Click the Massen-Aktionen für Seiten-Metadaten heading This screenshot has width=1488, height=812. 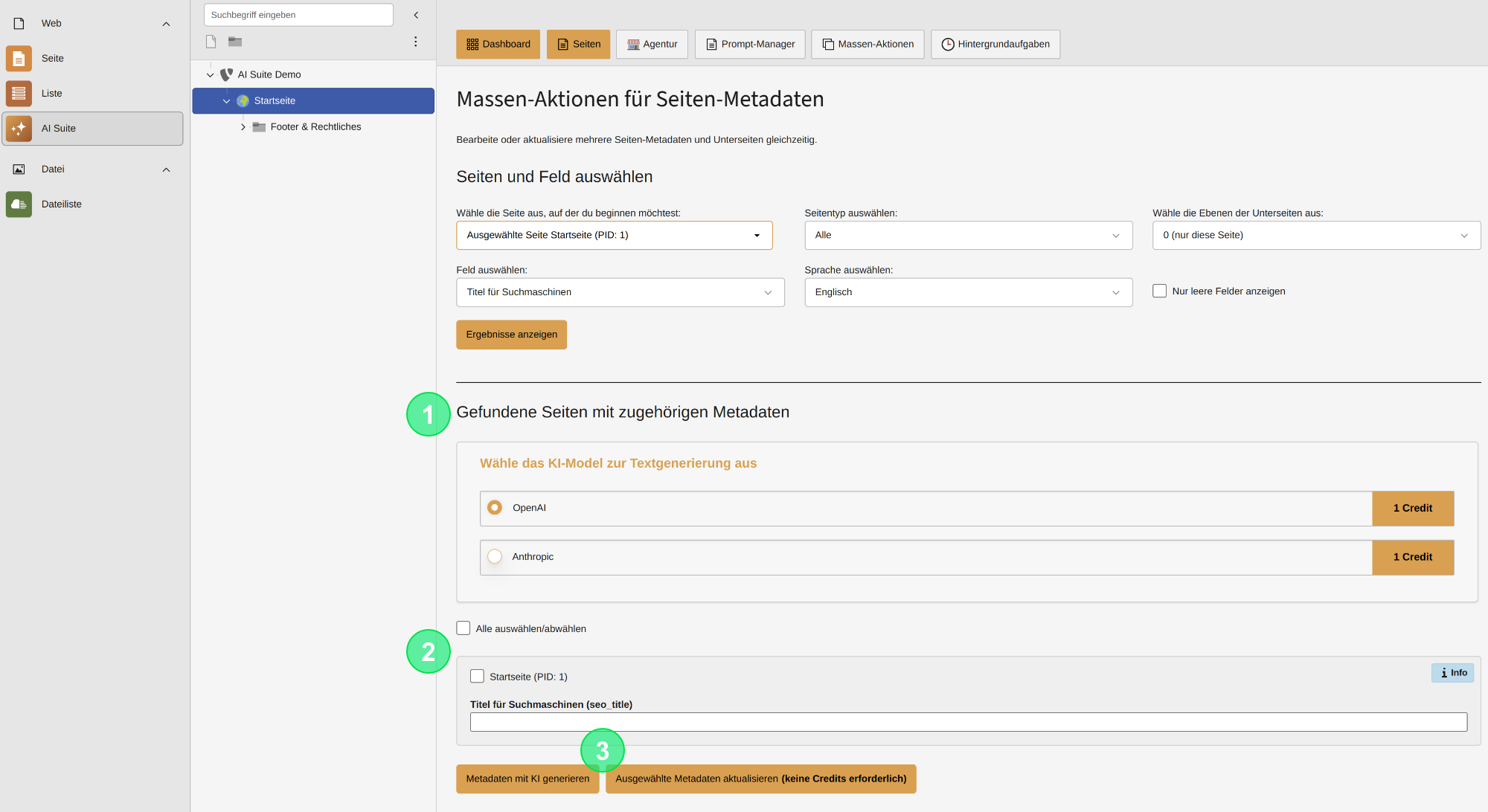(x=640, y=99)
